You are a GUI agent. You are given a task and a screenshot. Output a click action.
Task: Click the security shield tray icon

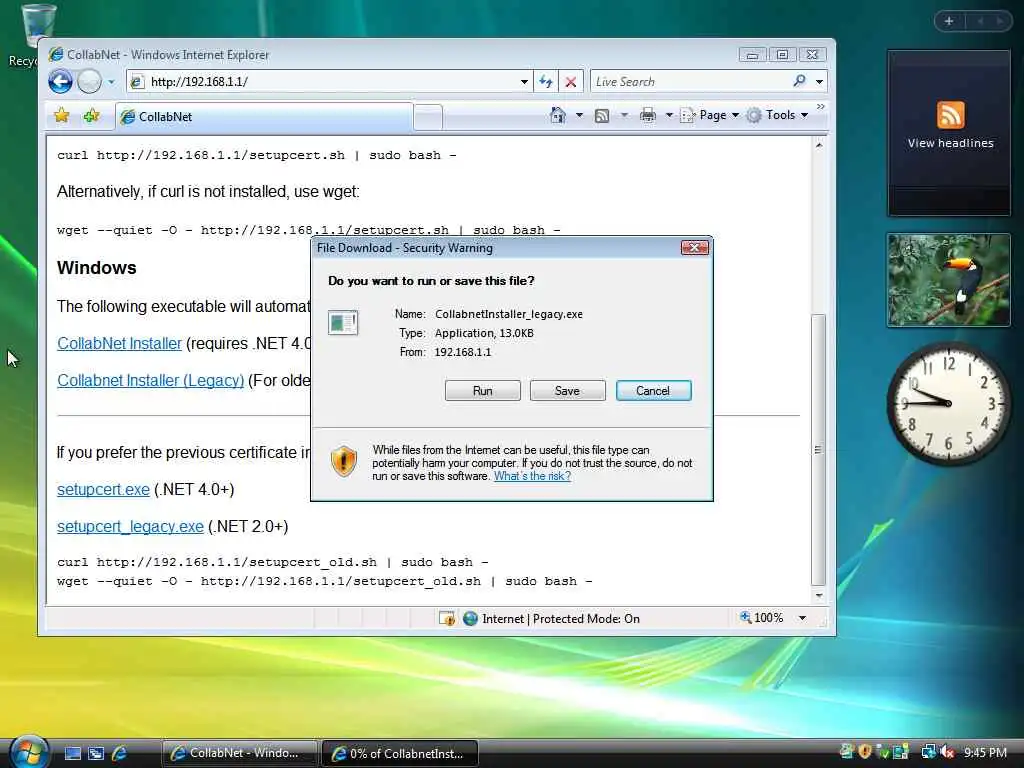(x=865, y=752)
